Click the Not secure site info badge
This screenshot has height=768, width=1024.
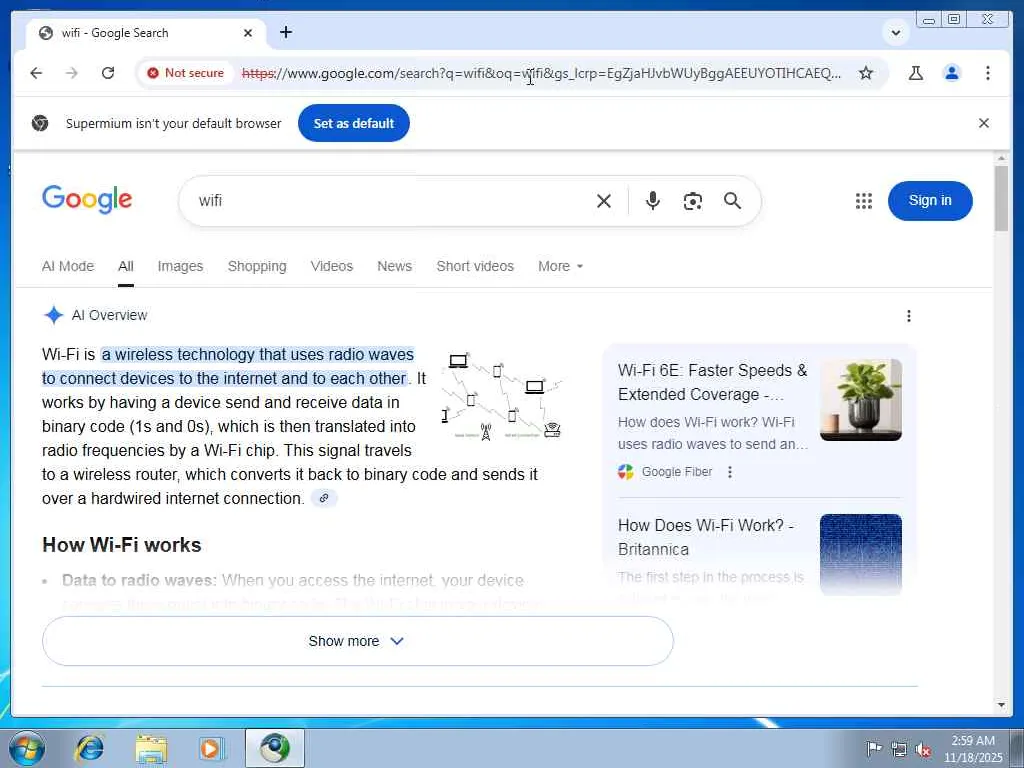click(185, 73)
